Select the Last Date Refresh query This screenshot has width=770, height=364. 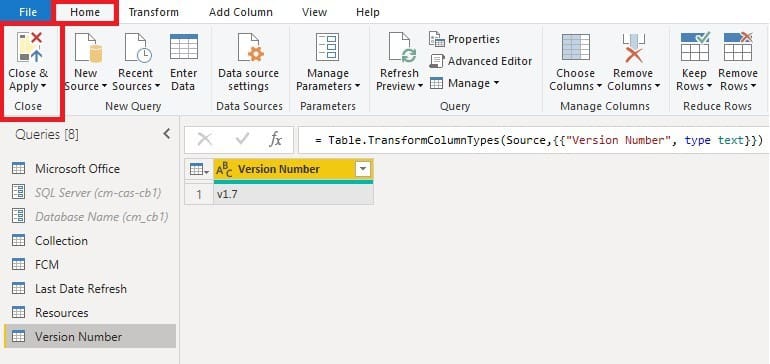(x=90, y=288)
